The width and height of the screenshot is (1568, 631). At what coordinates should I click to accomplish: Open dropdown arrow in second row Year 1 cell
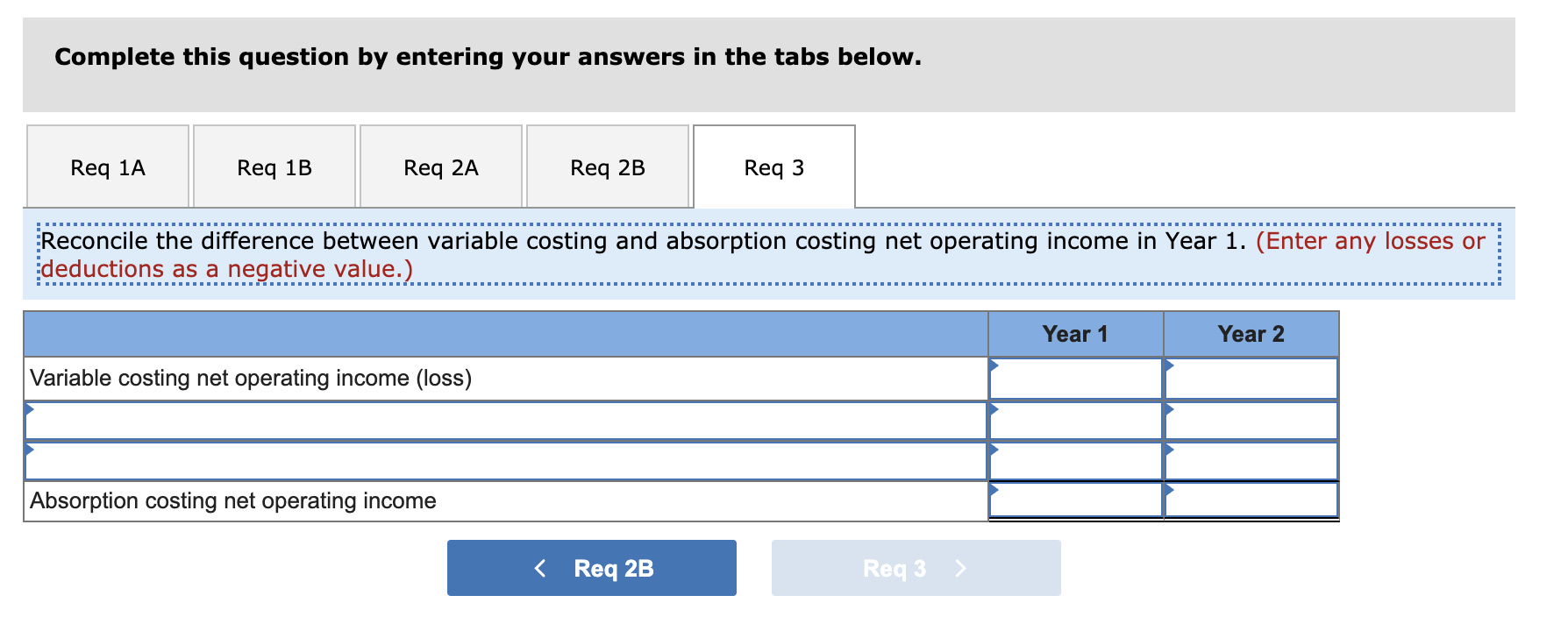coord(995,407)
